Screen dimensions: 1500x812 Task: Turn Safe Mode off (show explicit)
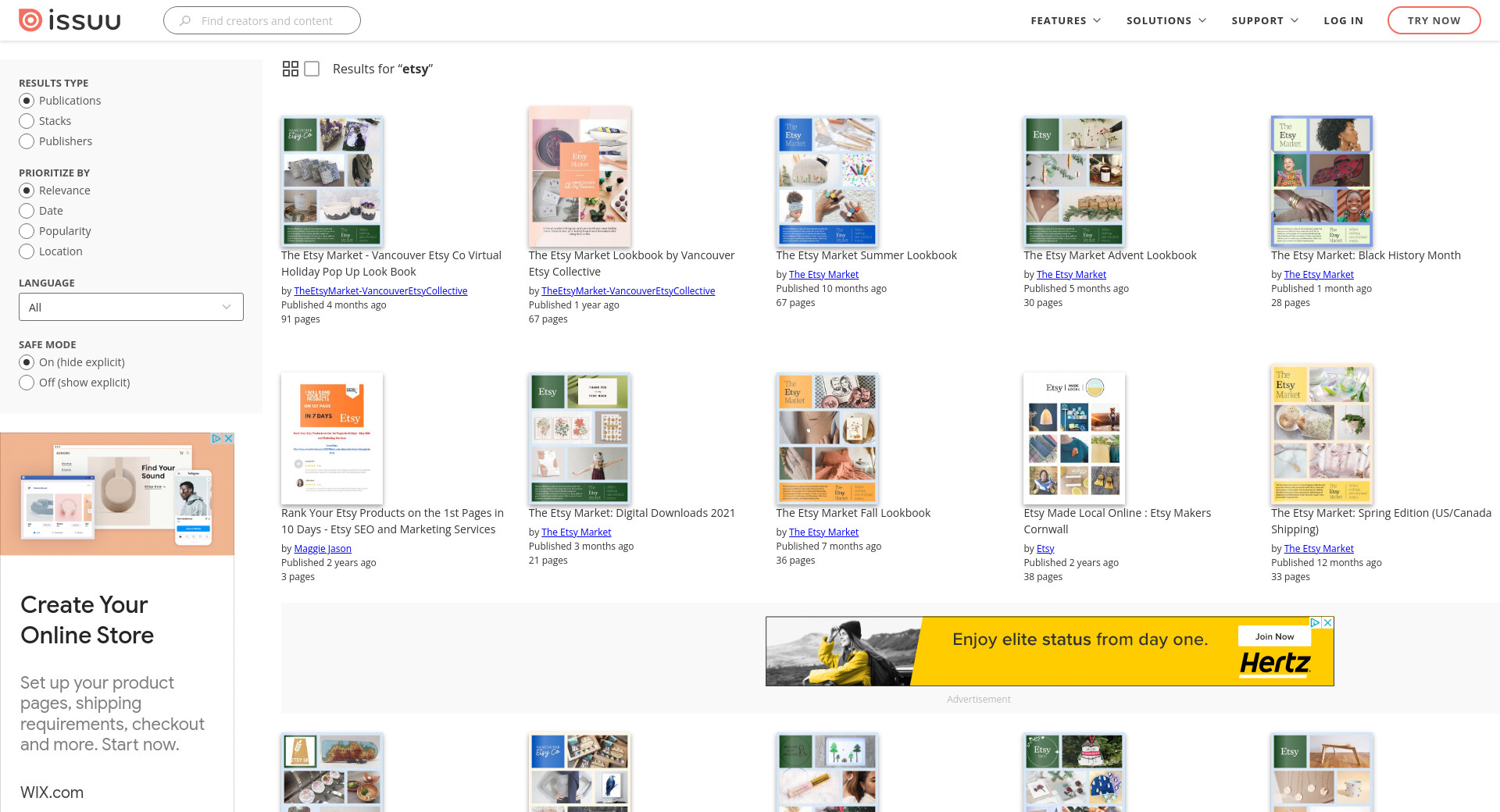27,383
